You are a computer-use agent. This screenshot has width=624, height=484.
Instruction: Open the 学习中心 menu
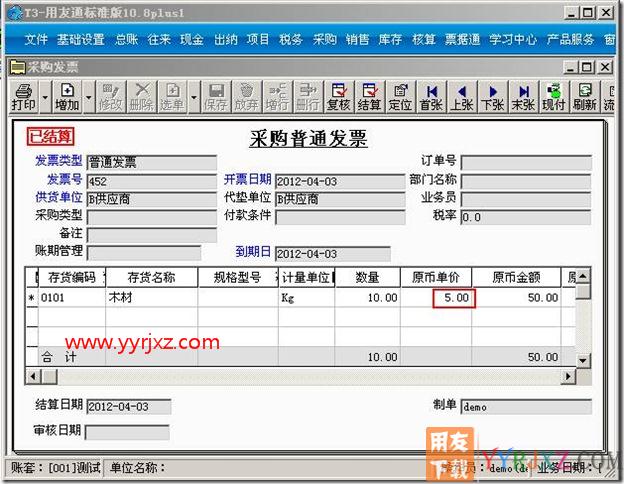tap(513, 39)
